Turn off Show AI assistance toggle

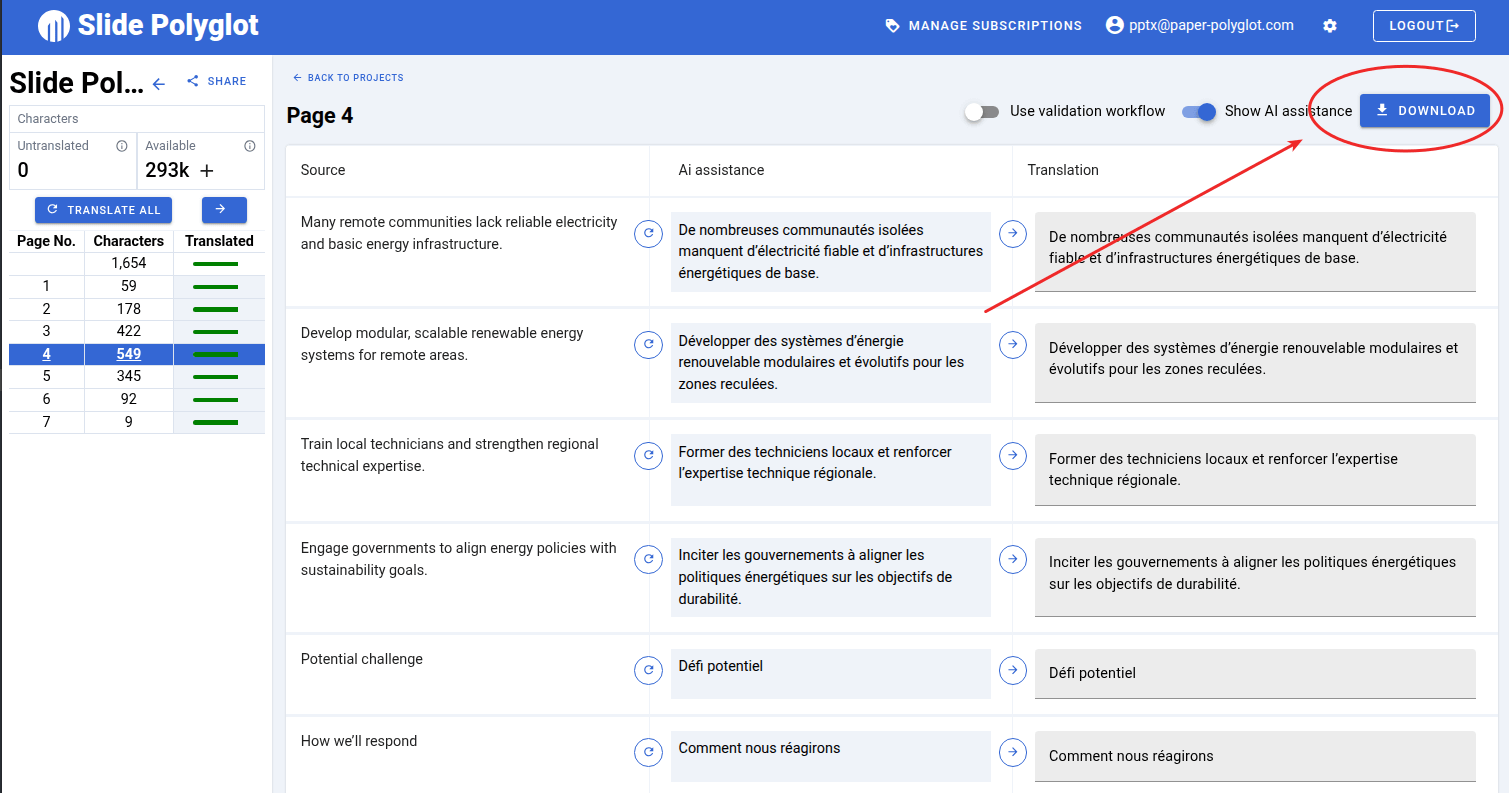[1199, 112]
